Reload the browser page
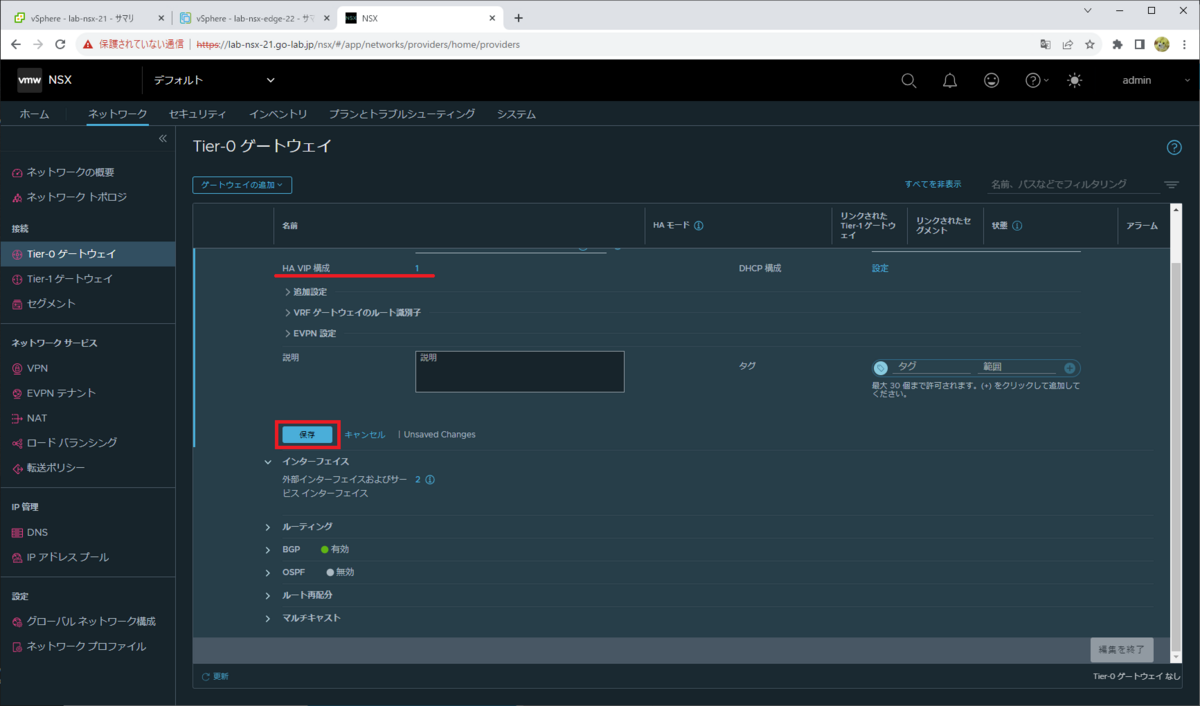Image resolution: width=1200 pixels, height=706 pixels. click(x=60, y=44)
